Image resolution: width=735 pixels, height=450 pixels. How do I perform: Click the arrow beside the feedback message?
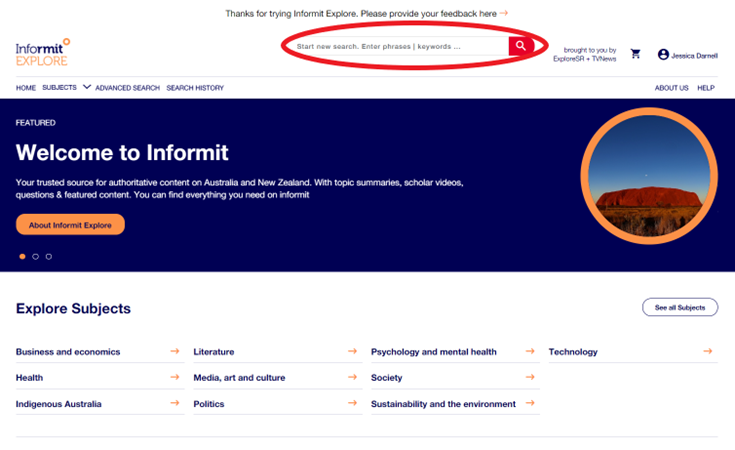tap(504, 13)
